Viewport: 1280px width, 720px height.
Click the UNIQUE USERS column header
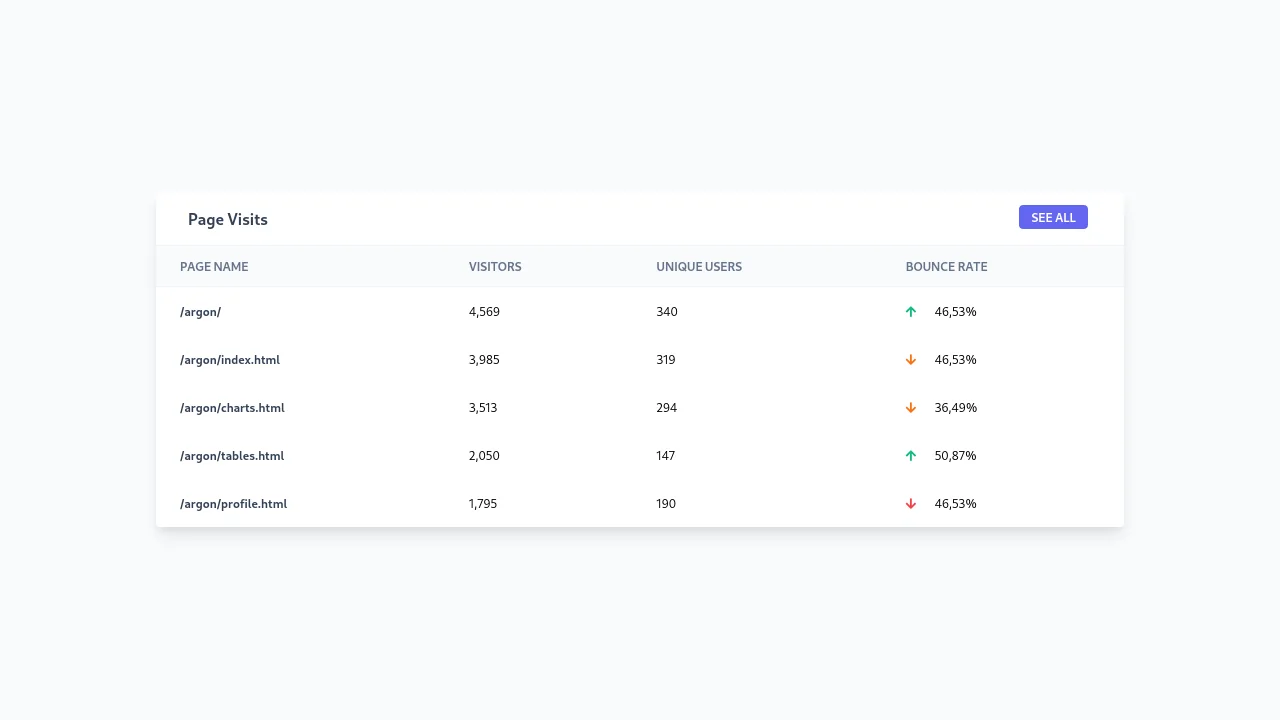point(699,267)
